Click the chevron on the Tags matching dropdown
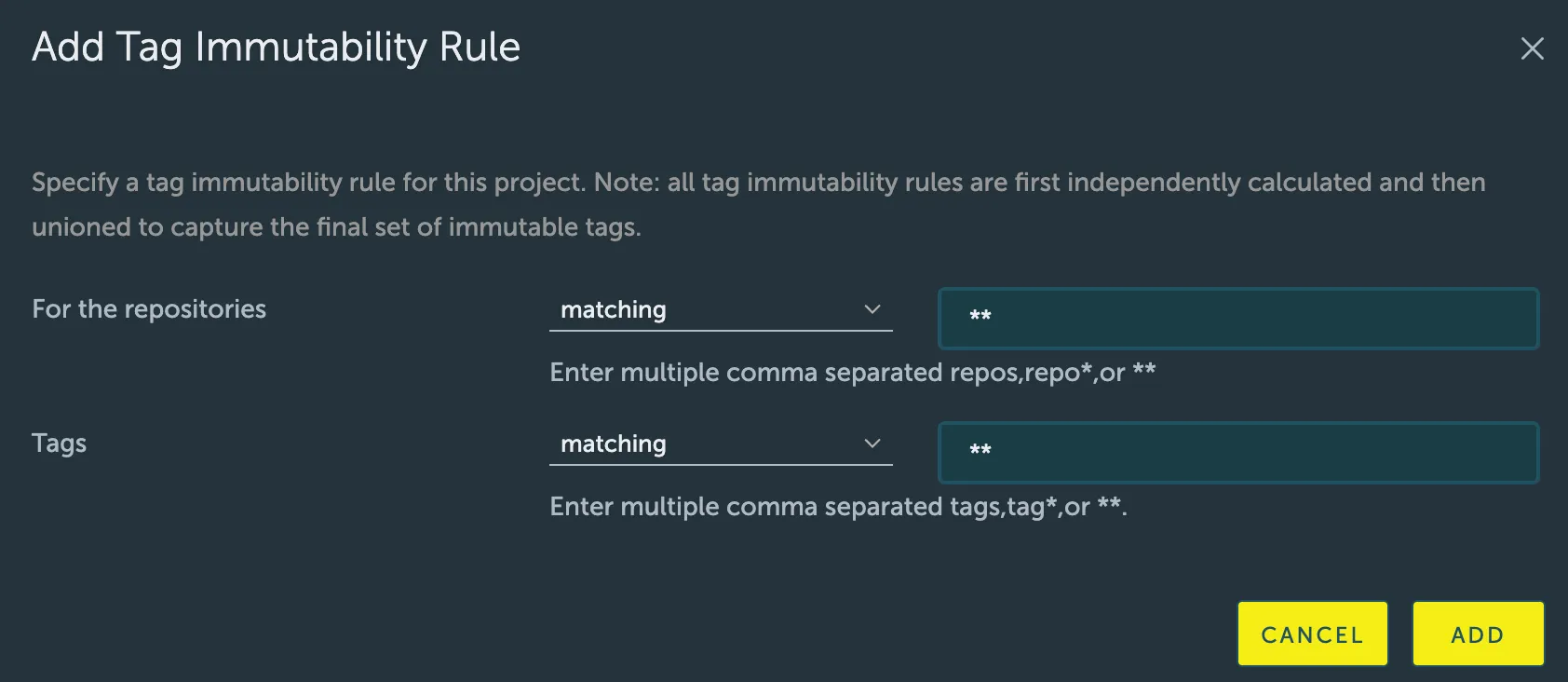Image resolution: width=1568 pixels, height=682 pixels. [x=872, y=443]
